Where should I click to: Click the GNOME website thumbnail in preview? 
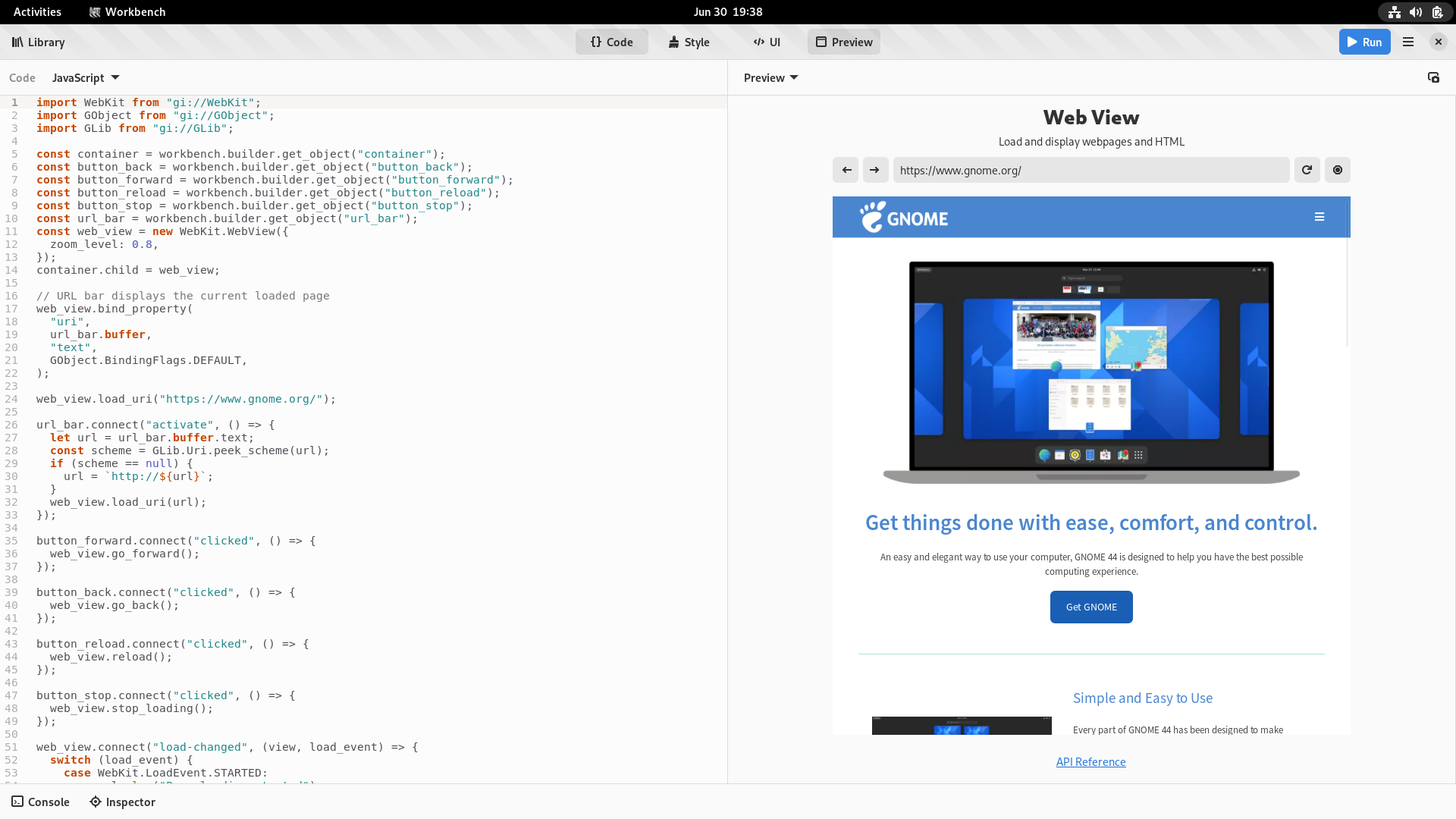coord(1091,370)
